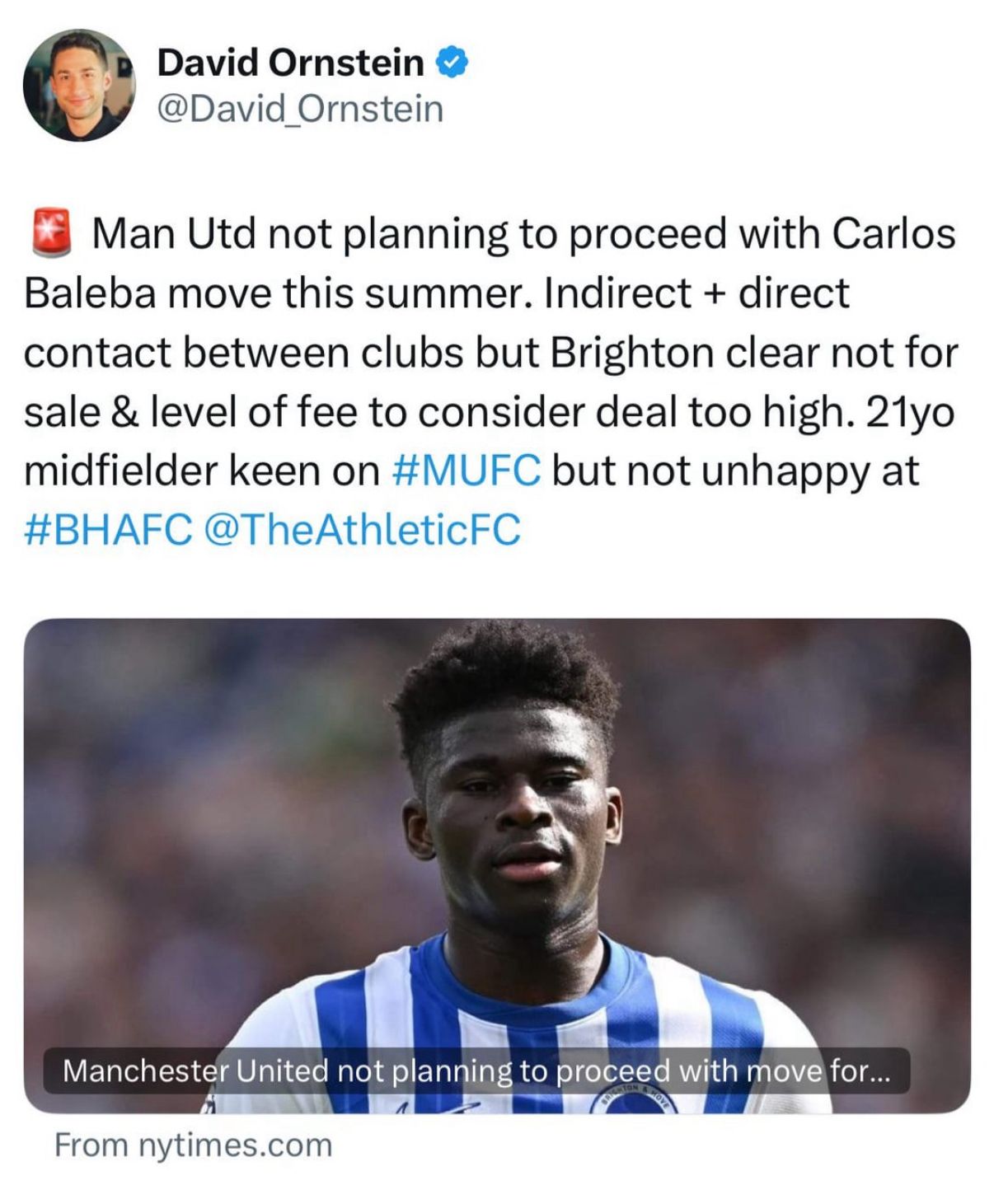Open the @David_Ornstein handle
This screenshot has width=994, height=1204.
tap(300, 109)
